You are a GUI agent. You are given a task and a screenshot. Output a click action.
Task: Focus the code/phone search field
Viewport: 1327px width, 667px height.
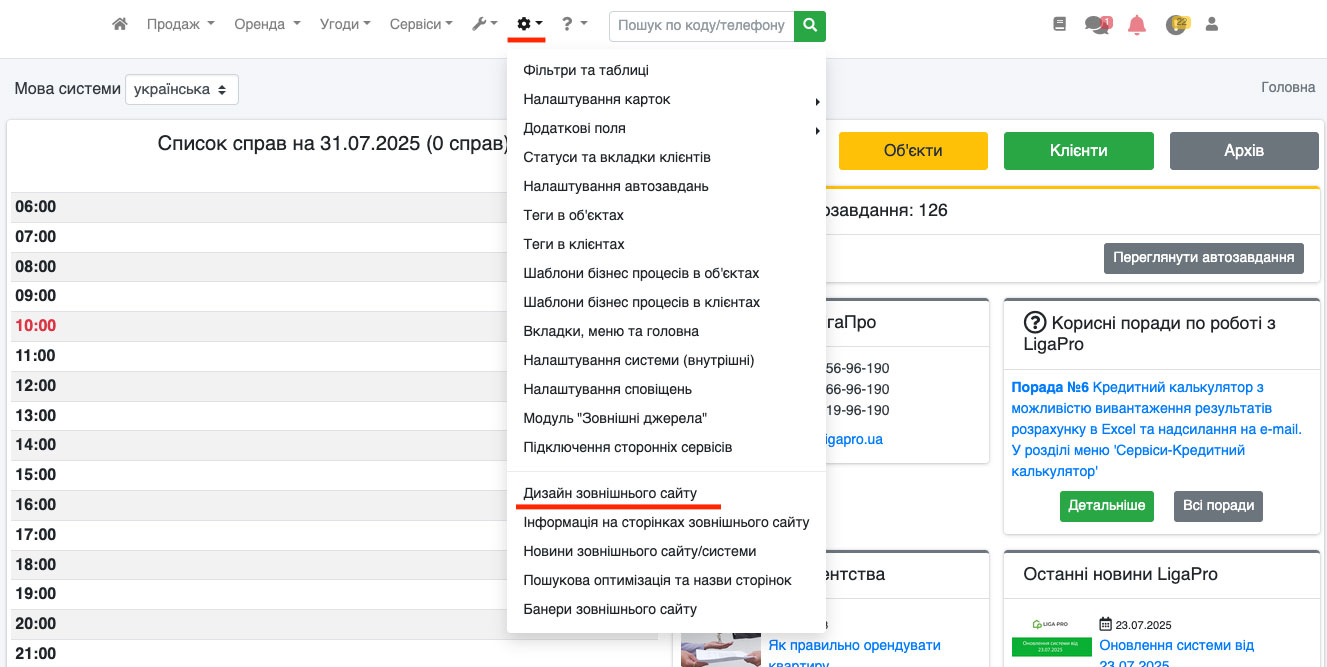pos(701,25)
